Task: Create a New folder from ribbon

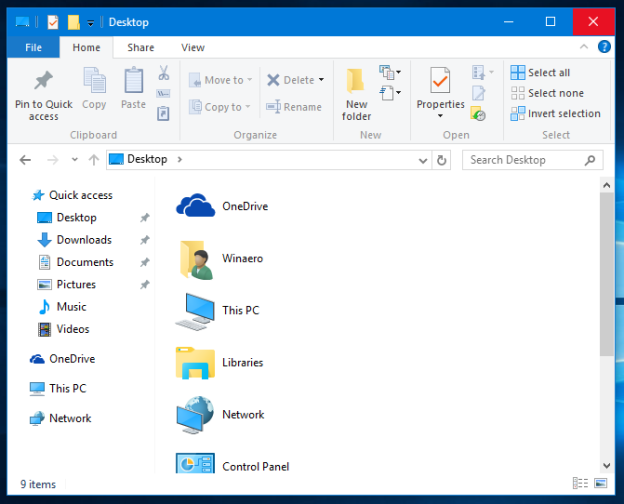Action: tap(356, 95)
